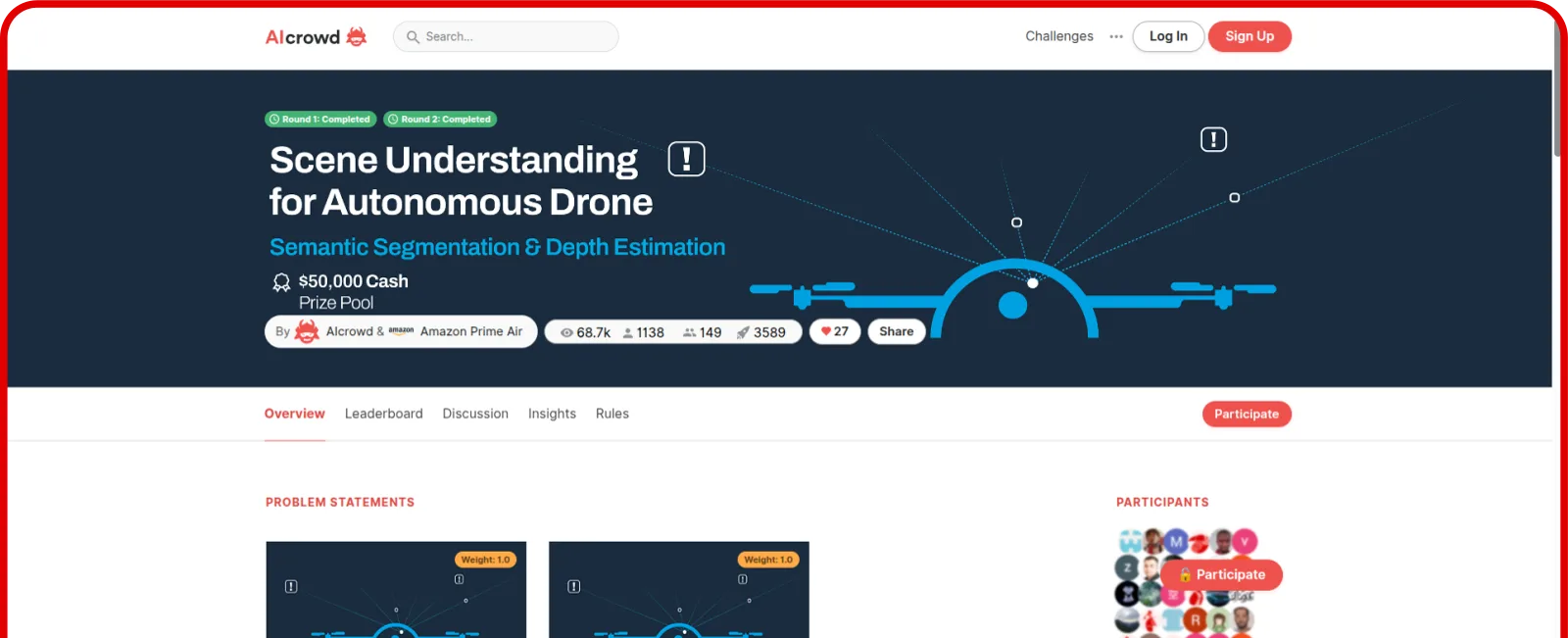This screenshot has height=638, width=1568.
Task: Switch to the Leaderboard tab
Action: click(384, 414)
